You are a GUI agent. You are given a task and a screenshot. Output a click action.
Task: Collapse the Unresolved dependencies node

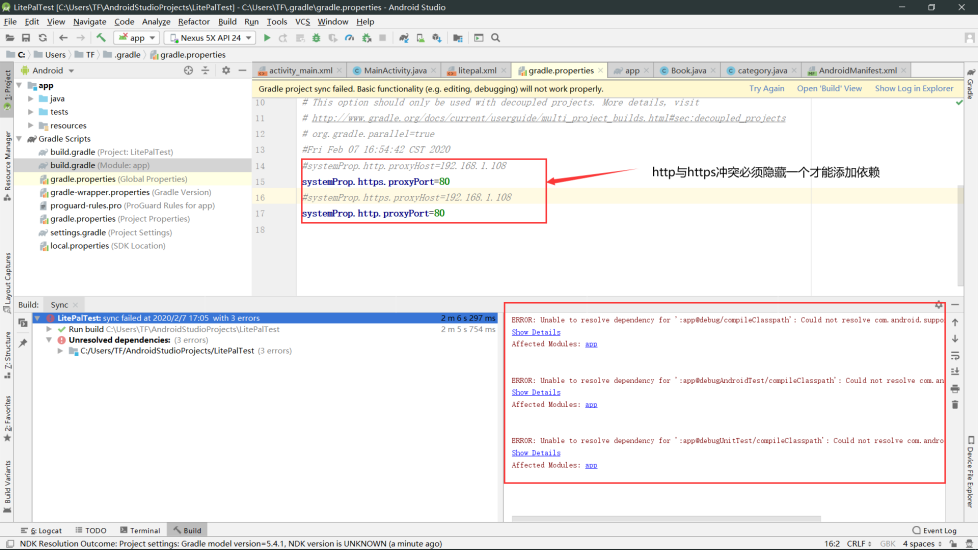pyautogui.click(x=49, y=340)
